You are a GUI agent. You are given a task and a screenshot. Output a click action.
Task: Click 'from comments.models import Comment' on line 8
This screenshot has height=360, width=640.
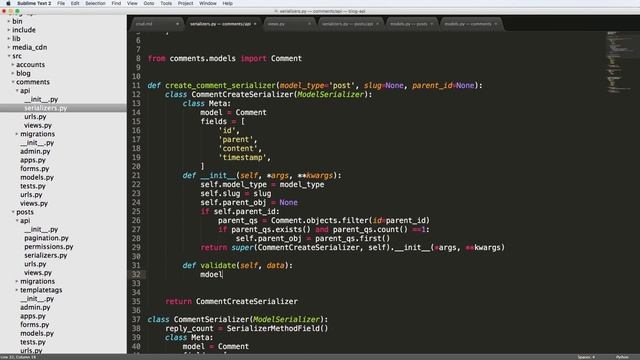225,59
